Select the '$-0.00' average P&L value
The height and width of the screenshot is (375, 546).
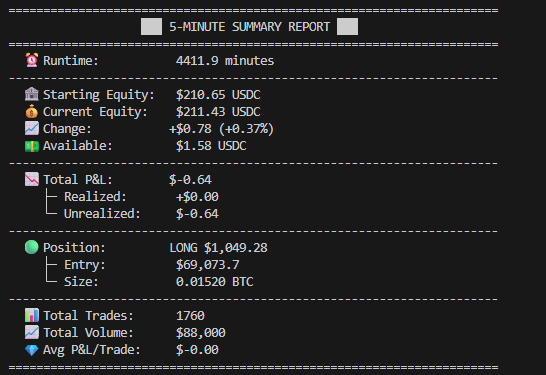pyautogui.click(x=197, y=350)
